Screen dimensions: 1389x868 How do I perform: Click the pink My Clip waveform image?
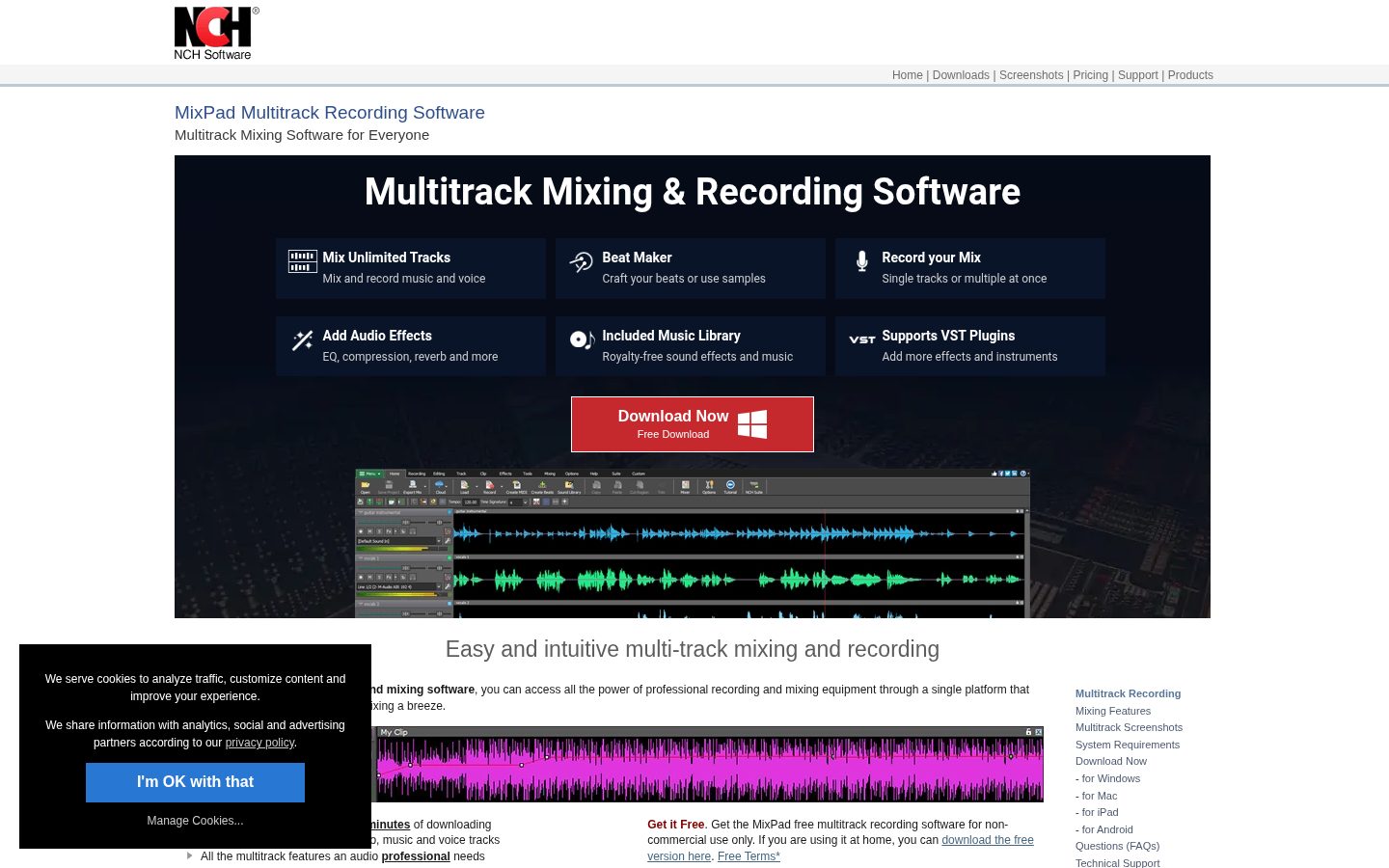(x=709, y=764)
